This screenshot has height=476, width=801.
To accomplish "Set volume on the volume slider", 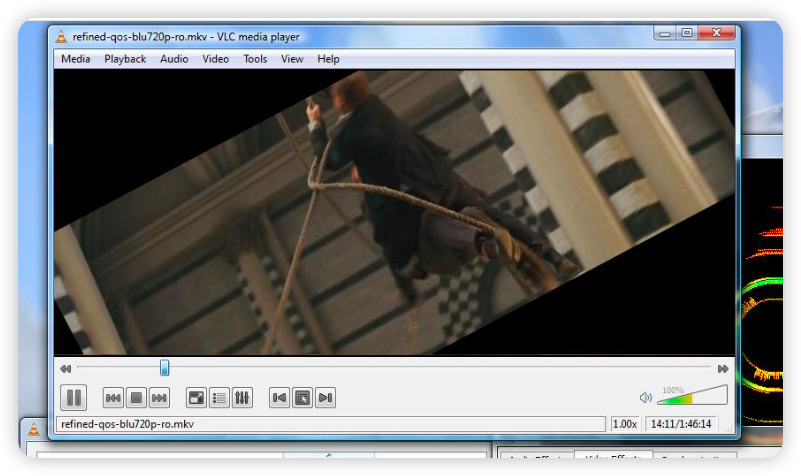I will pyautogui.click(x=692, y=395).
